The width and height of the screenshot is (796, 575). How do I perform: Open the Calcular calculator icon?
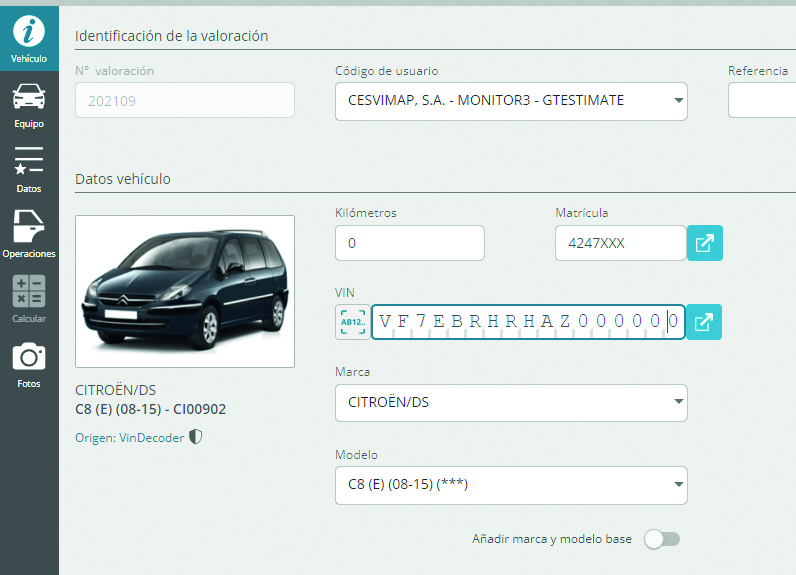click(29, 299)
